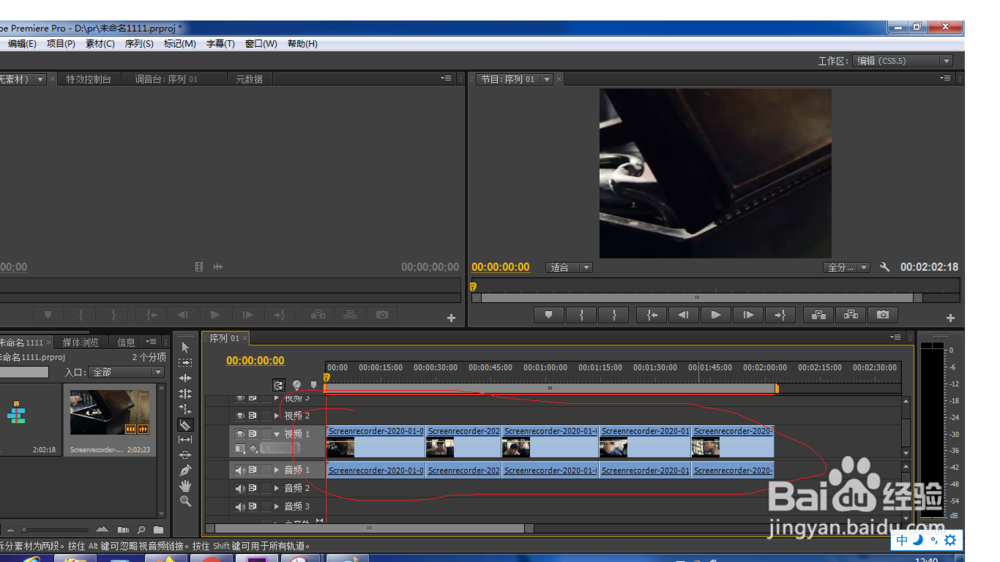The image size is (1000, 562).
Task: Hide 视频 1 track with eye toggle
Action: [x=240, y=434]
